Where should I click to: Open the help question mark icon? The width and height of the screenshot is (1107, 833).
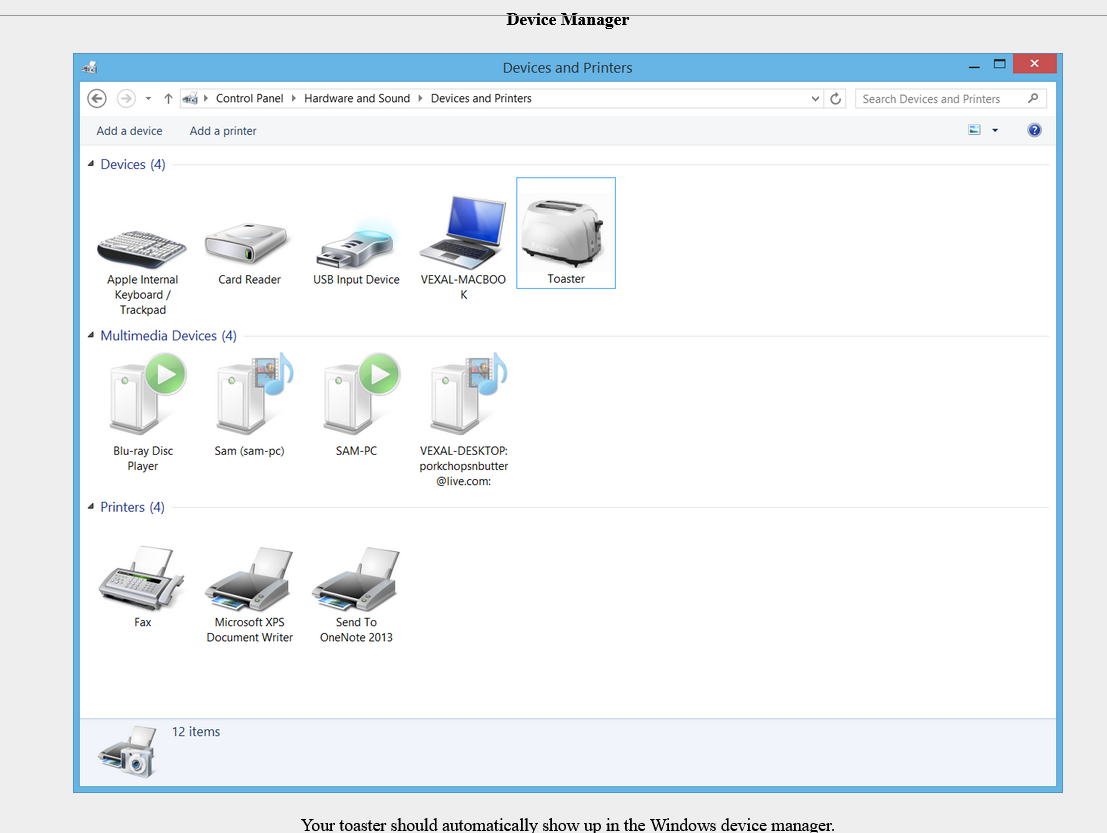pyautogui.click(x=1035, y=131)
